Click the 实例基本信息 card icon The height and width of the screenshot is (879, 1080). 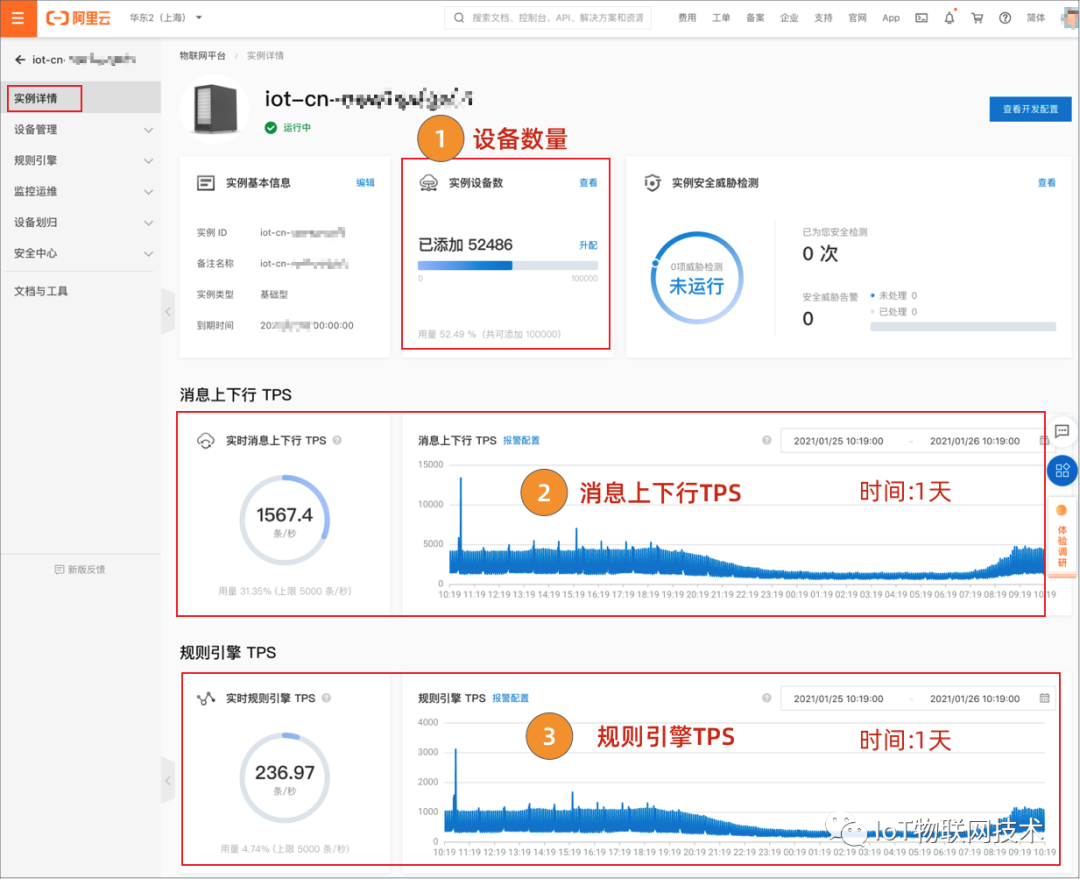pyautogui.click(x=206, y=183)
